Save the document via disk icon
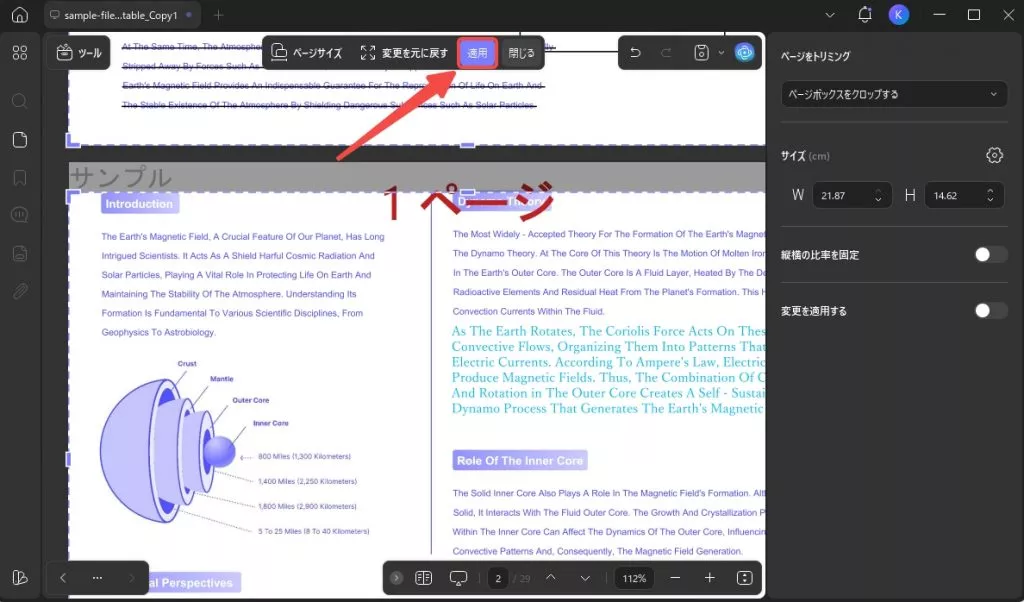Screen dimensions: 1024x602 pos(701,53)
